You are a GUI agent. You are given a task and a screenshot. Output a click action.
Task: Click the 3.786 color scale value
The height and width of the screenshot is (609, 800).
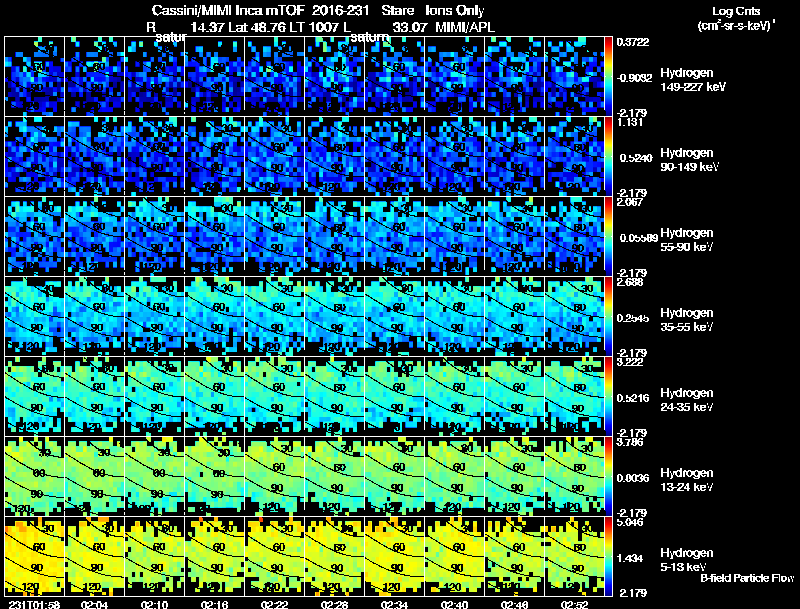point(630,442)
